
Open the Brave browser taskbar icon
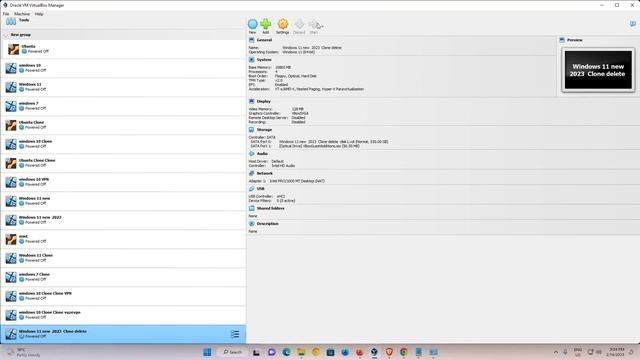click(389, 352)
